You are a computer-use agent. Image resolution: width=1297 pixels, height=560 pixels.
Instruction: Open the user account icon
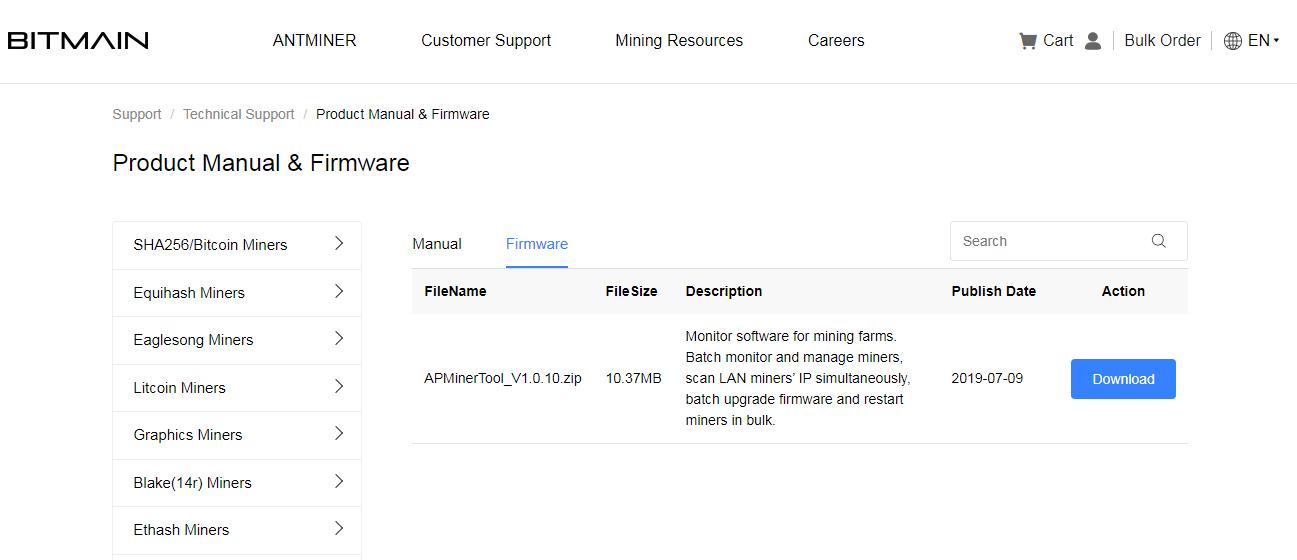(1092, 41)
